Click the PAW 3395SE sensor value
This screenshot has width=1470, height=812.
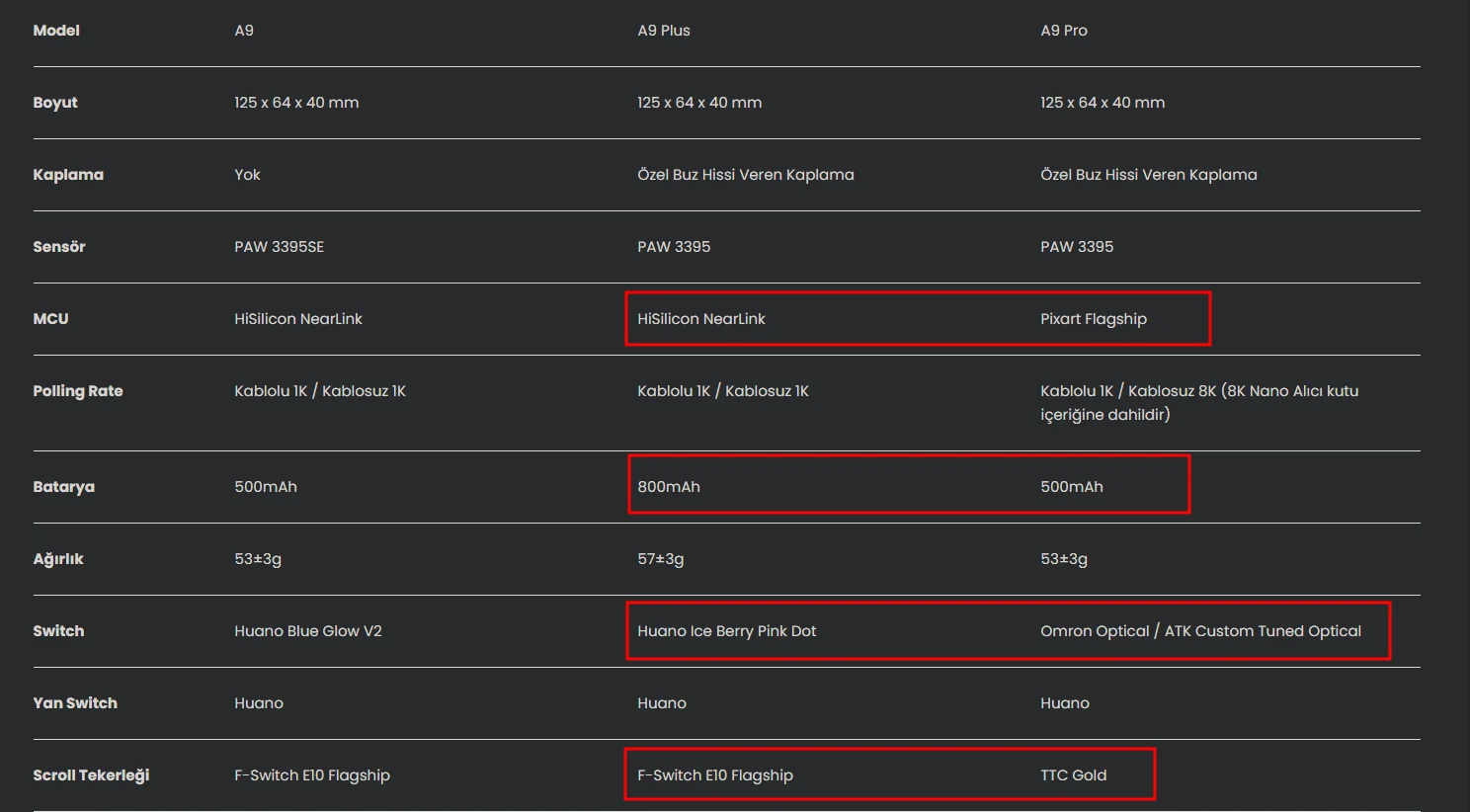[x=279, y=247]
